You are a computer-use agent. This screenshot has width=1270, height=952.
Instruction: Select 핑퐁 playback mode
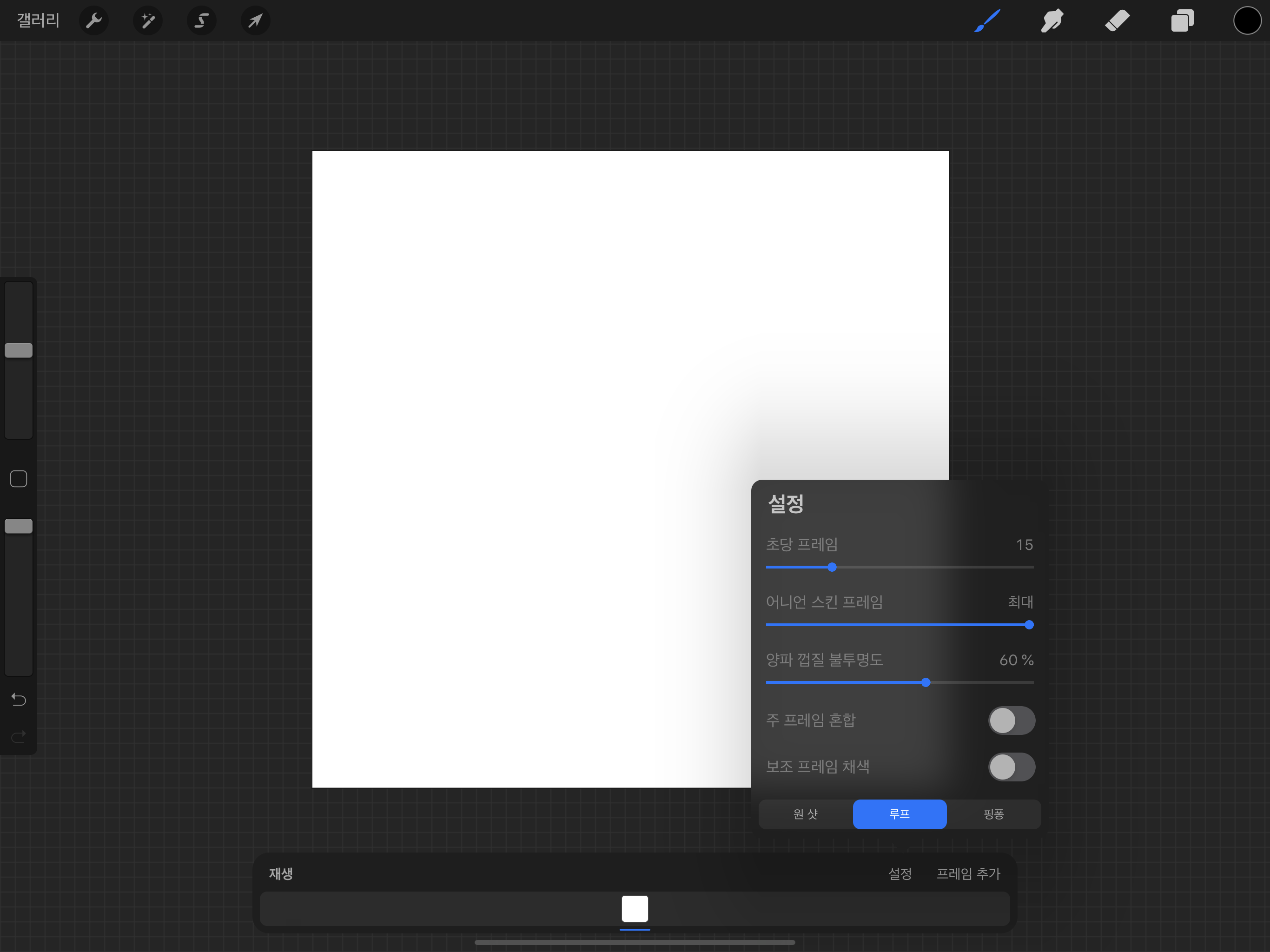(993, 814)
